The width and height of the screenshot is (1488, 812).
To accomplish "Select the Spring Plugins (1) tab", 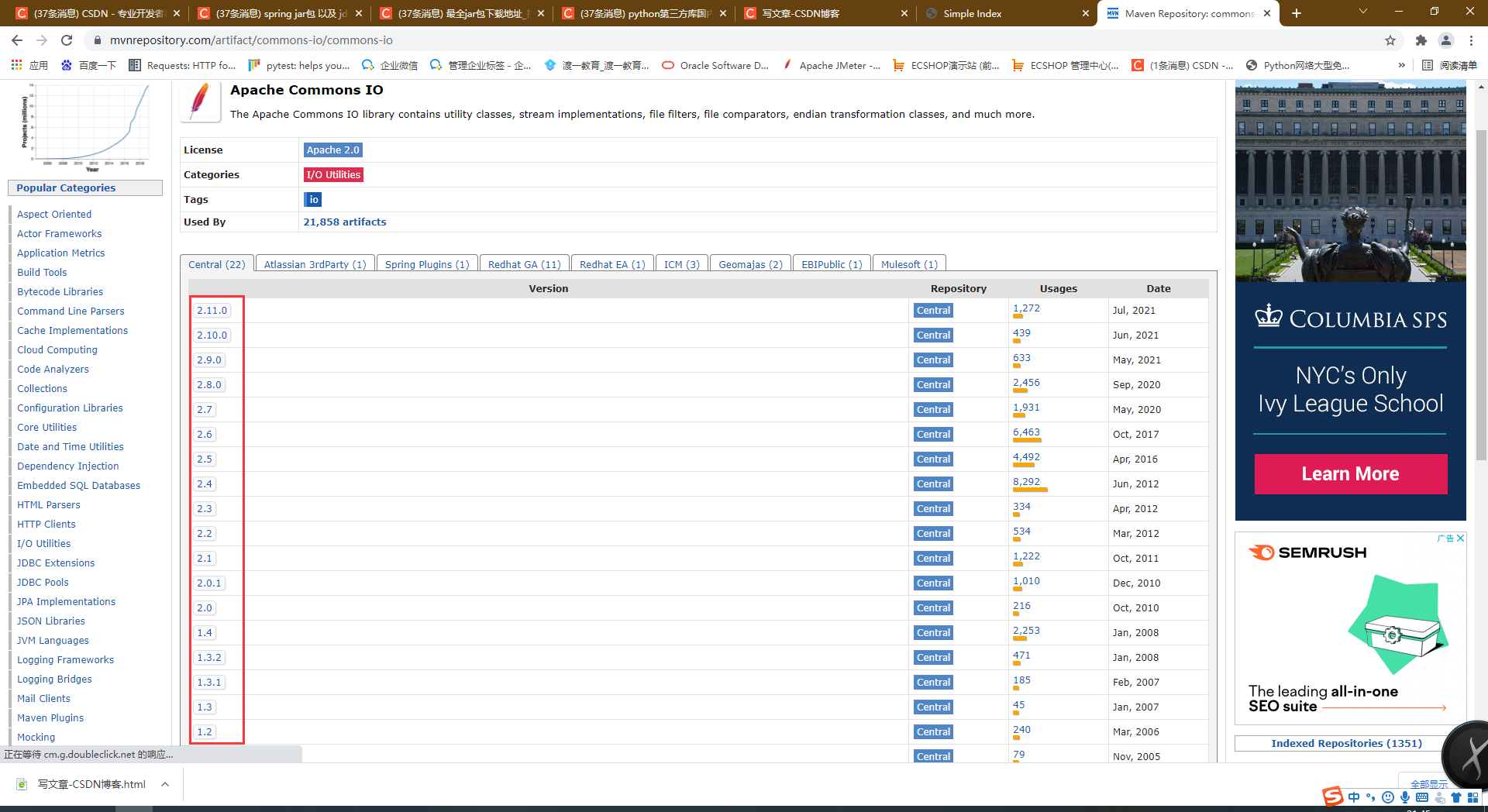I will pyautogui.click(x=427, y=264).
